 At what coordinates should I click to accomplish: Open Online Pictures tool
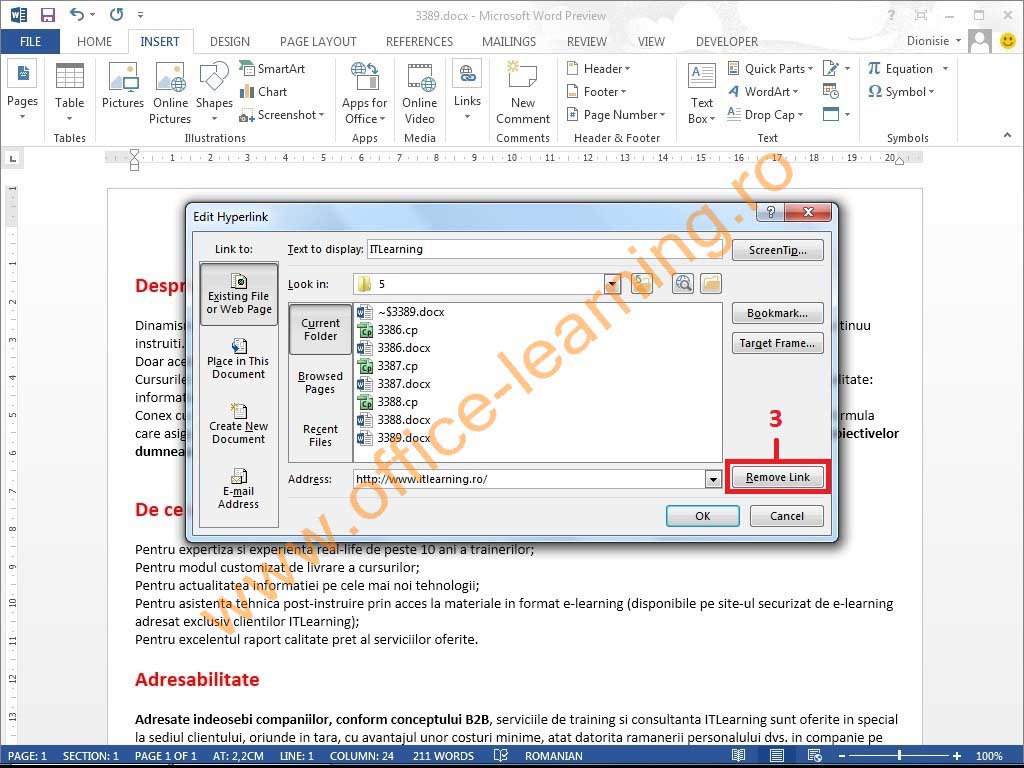(170, 93)
